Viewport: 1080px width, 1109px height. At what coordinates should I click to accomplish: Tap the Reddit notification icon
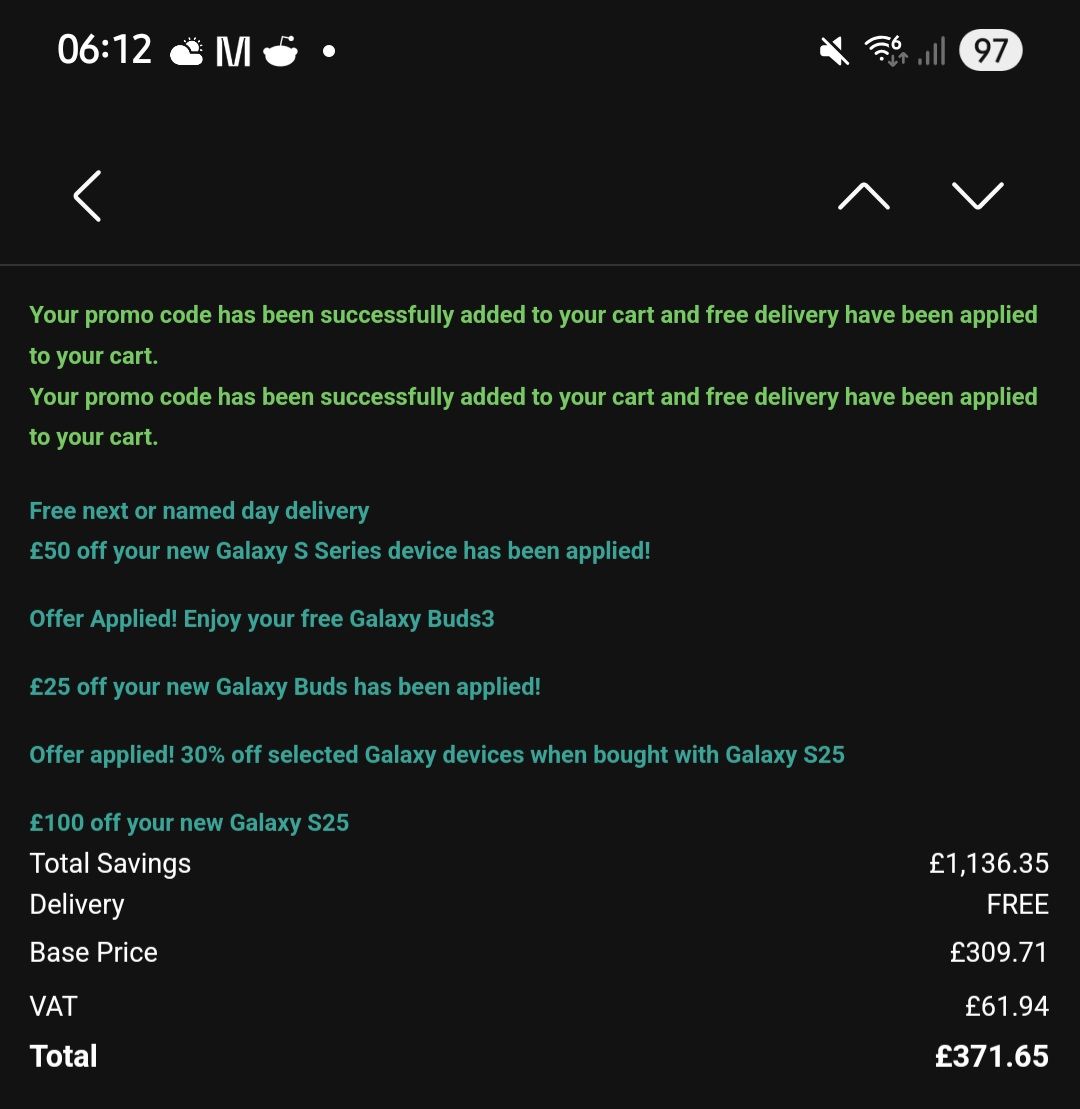[281, 51]
